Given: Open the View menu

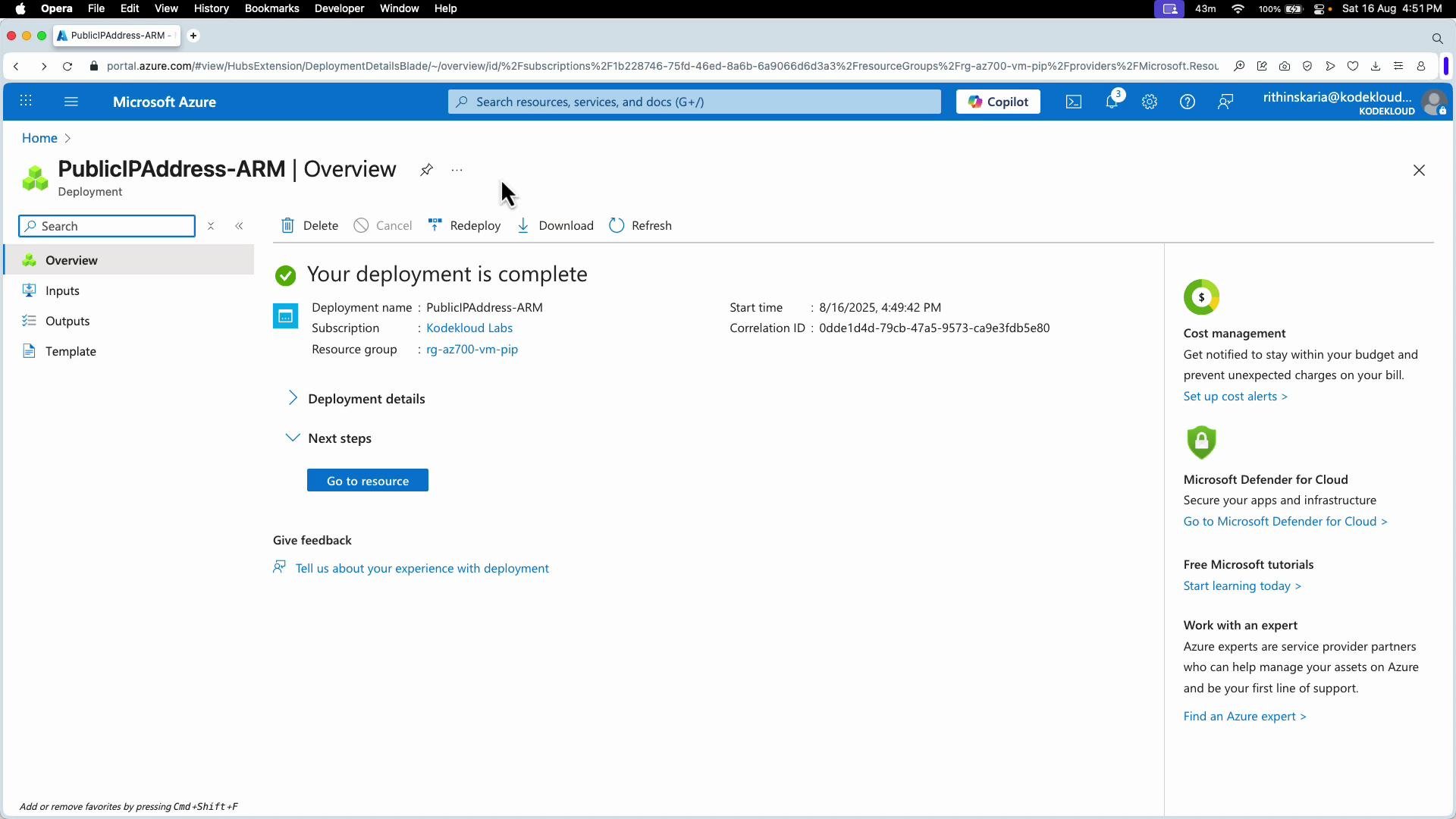Looking at the screenshot, I should 165,8.
